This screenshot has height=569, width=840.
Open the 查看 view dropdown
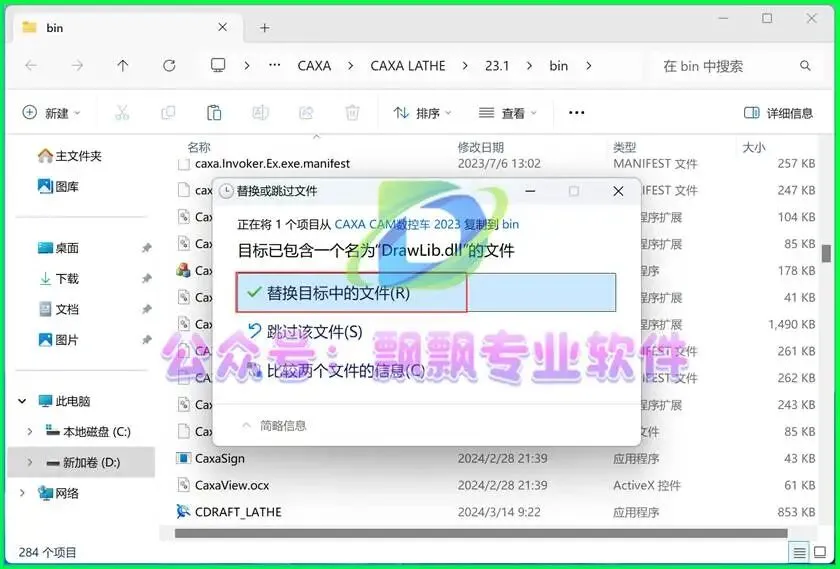tap(507, 113)
